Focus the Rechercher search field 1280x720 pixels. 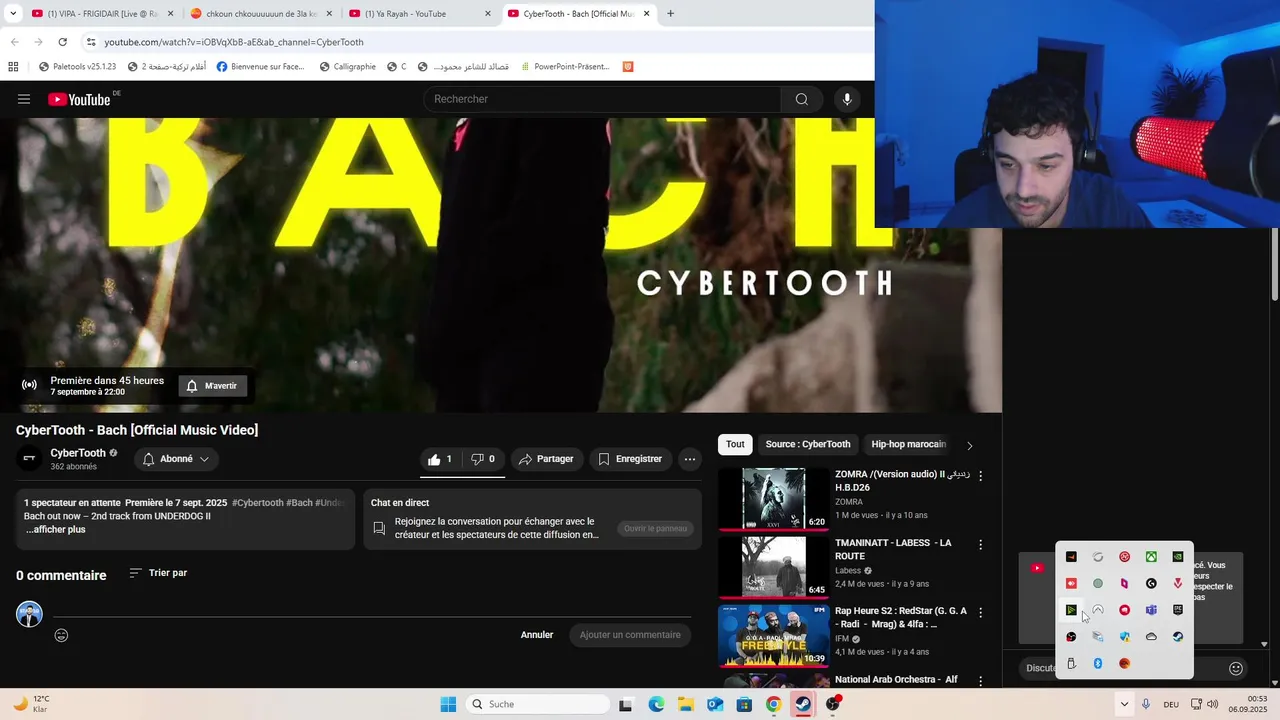click(603, 99)
